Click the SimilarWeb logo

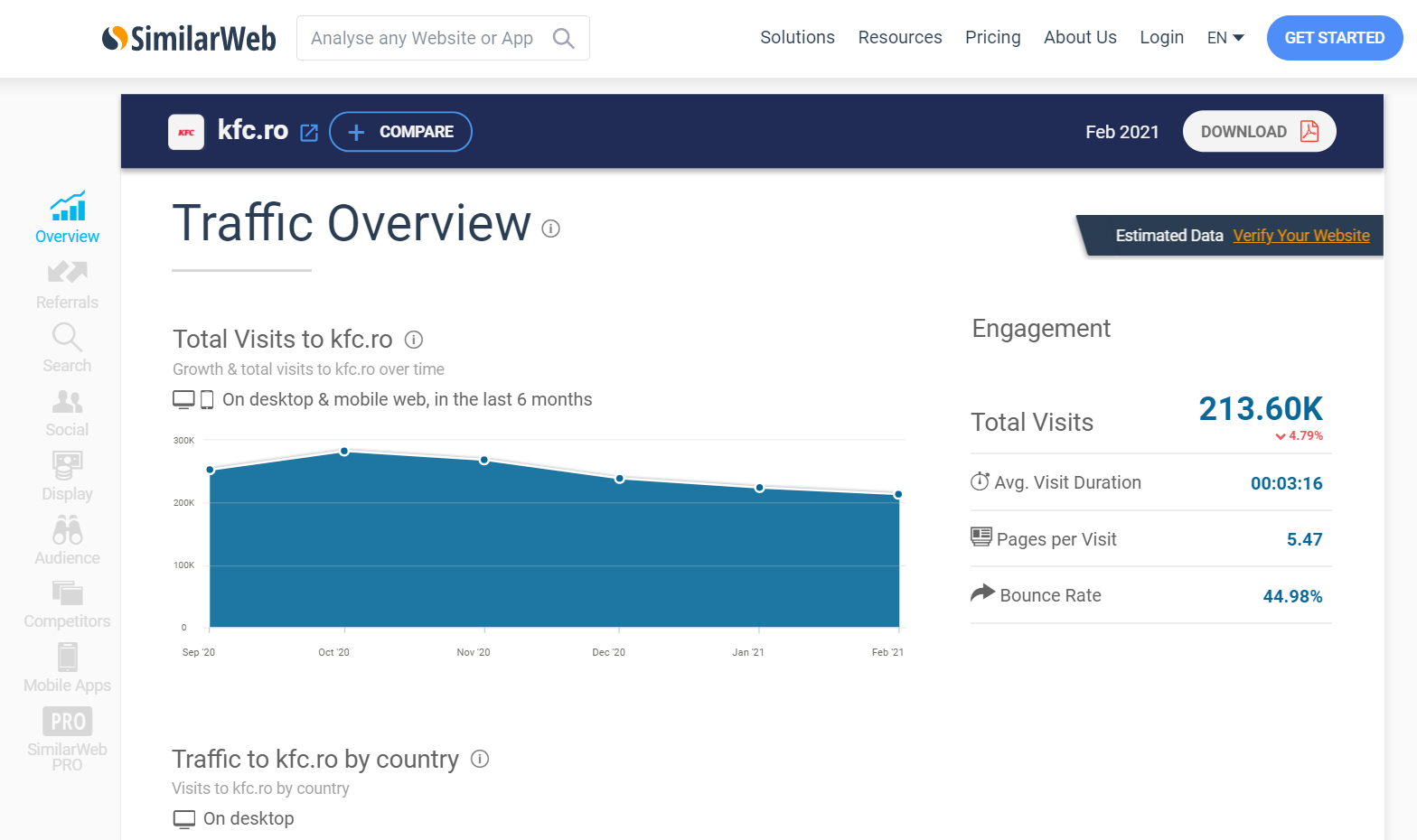(x=189, y=38)
